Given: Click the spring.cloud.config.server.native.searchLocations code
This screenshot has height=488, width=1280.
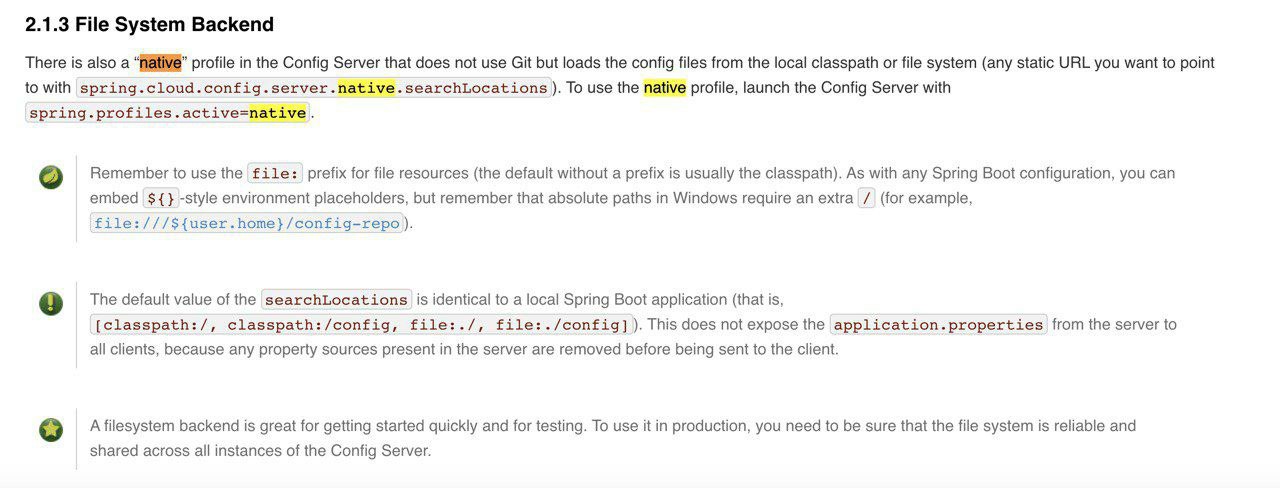Looking at the screenshot, I should (x=314, y=88).
